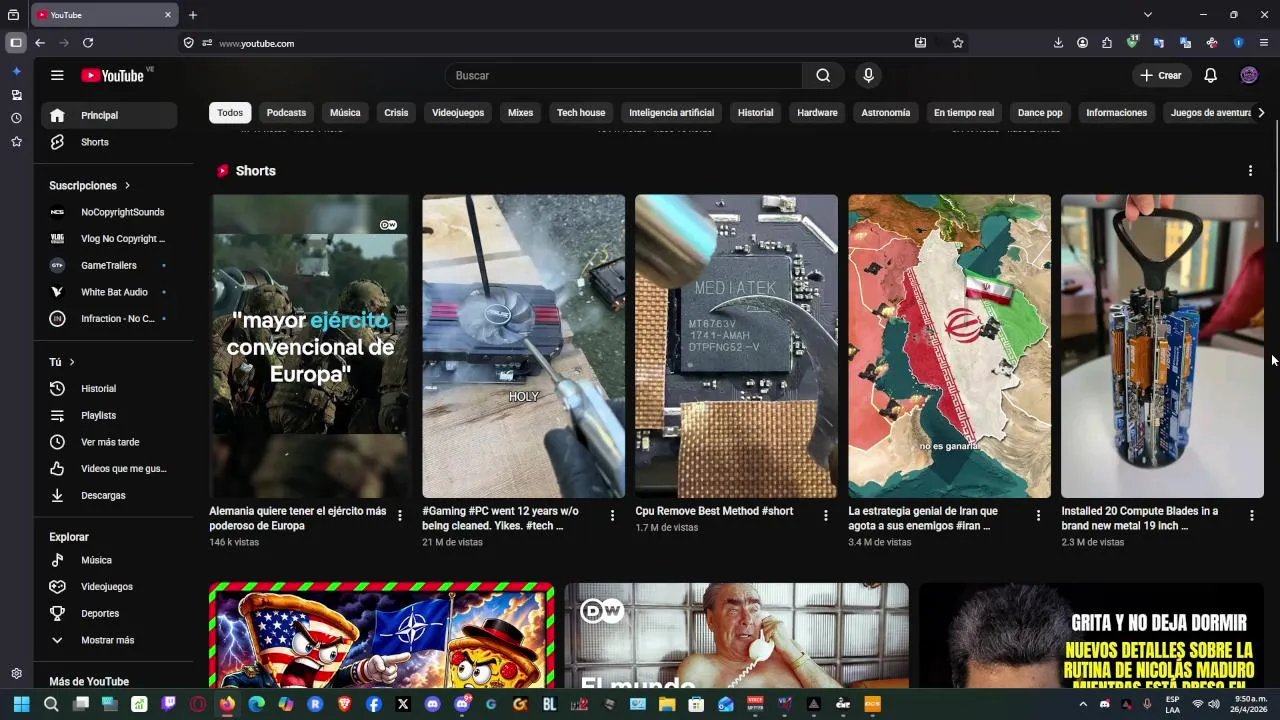Select the Podcasts filter chip
This screenshot has height=720, width=1280.
coord(286,113)
